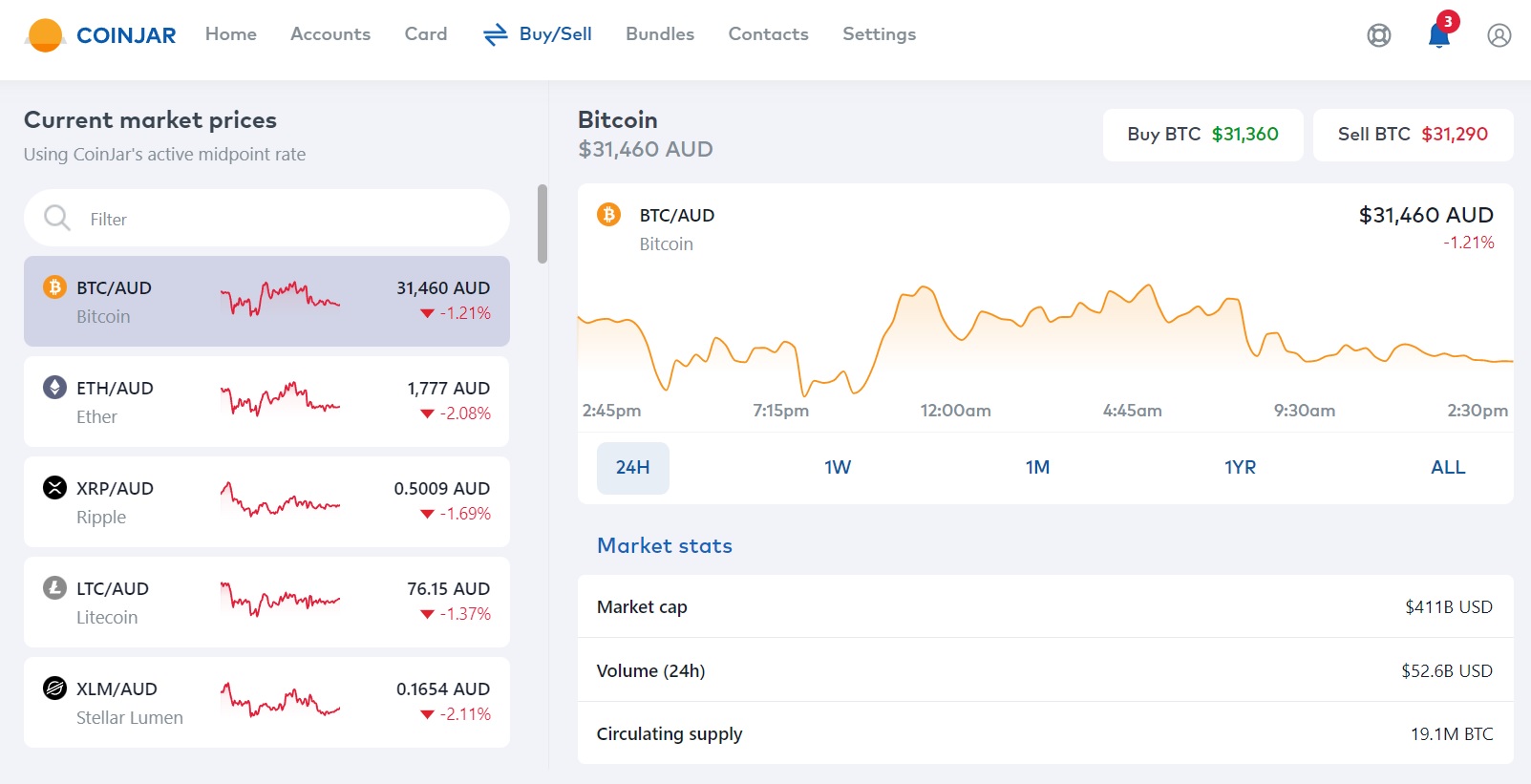
Task: Click the '0.5009 AUD' Ripple price
Action: point(442,488)
